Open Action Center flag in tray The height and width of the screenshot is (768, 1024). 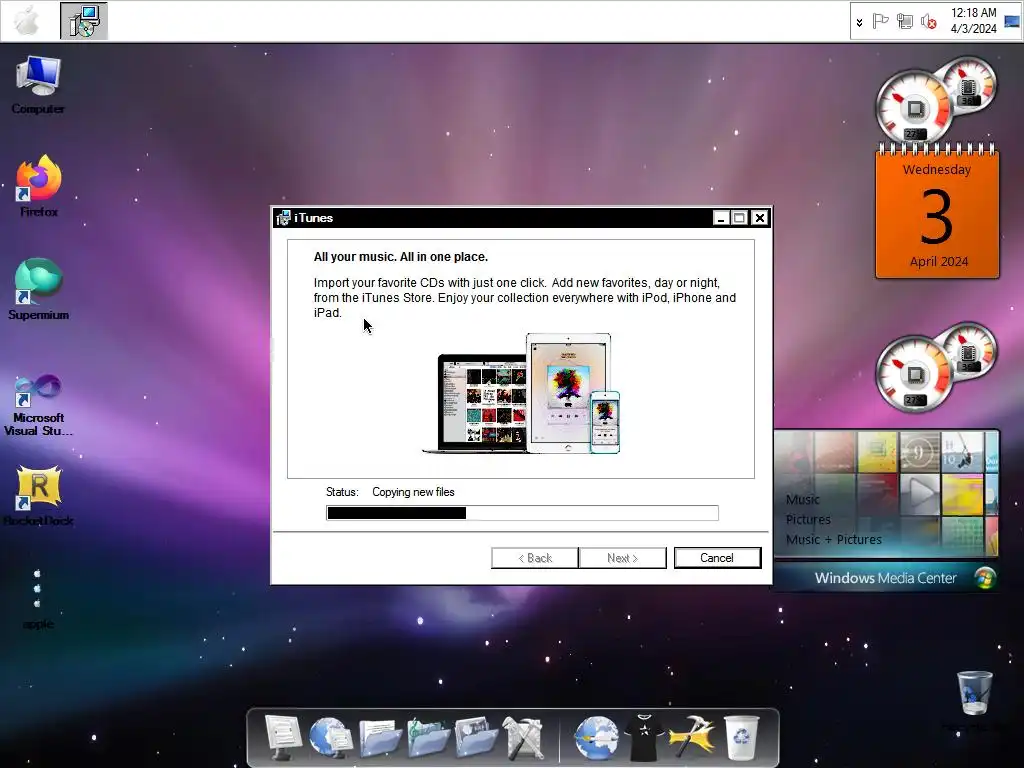pos(880,22)
